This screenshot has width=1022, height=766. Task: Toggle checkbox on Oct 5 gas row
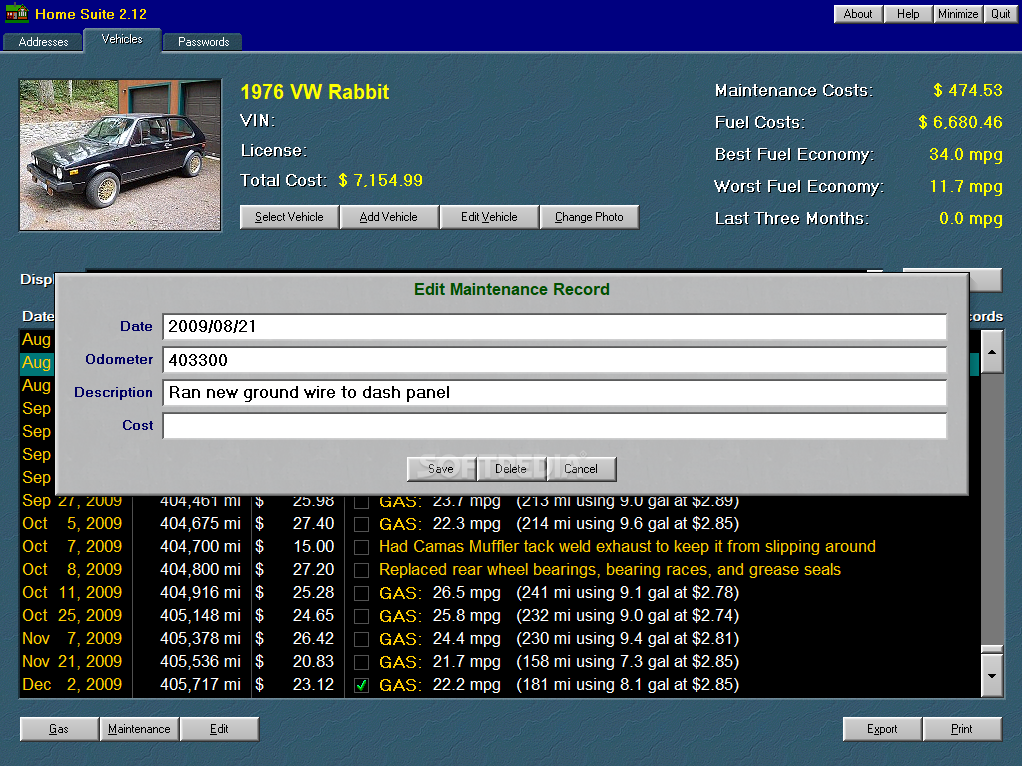[361, 525]
